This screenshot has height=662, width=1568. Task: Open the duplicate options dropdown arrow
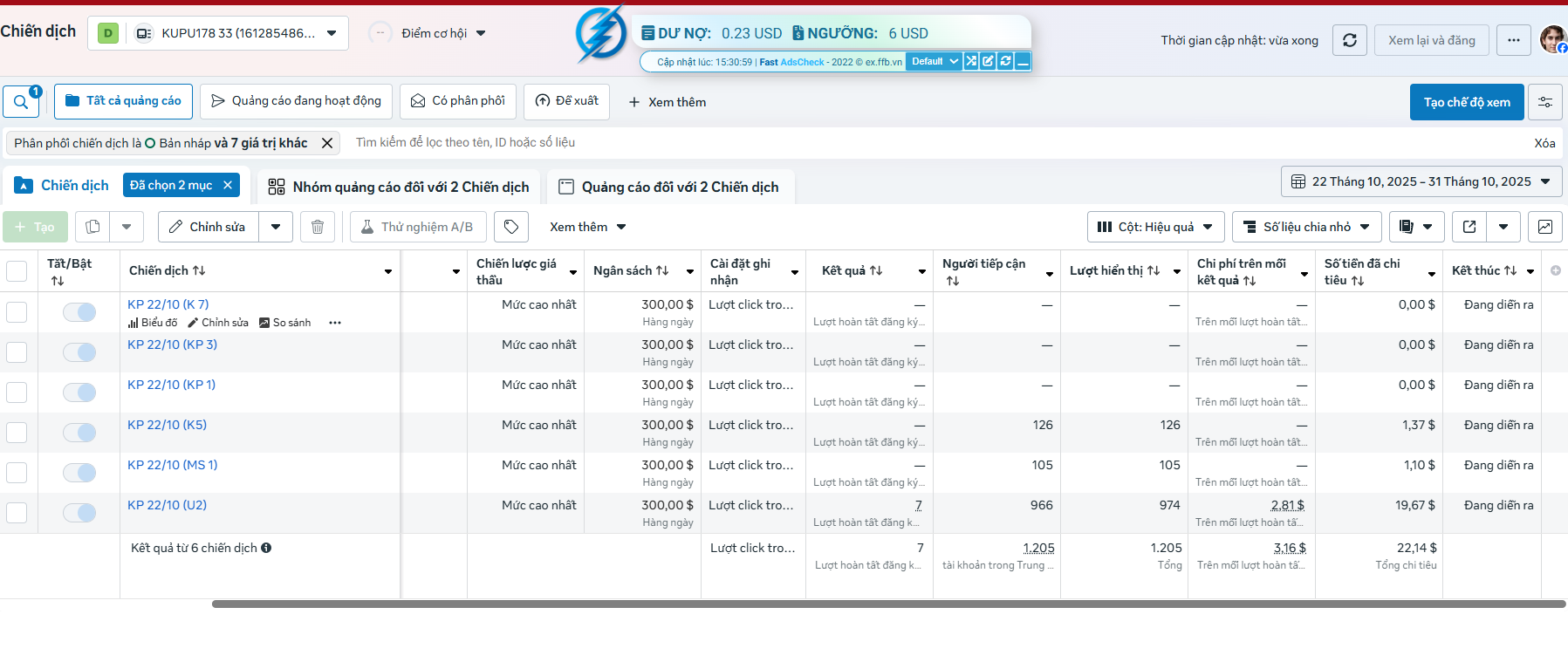(x=127, y=227)
